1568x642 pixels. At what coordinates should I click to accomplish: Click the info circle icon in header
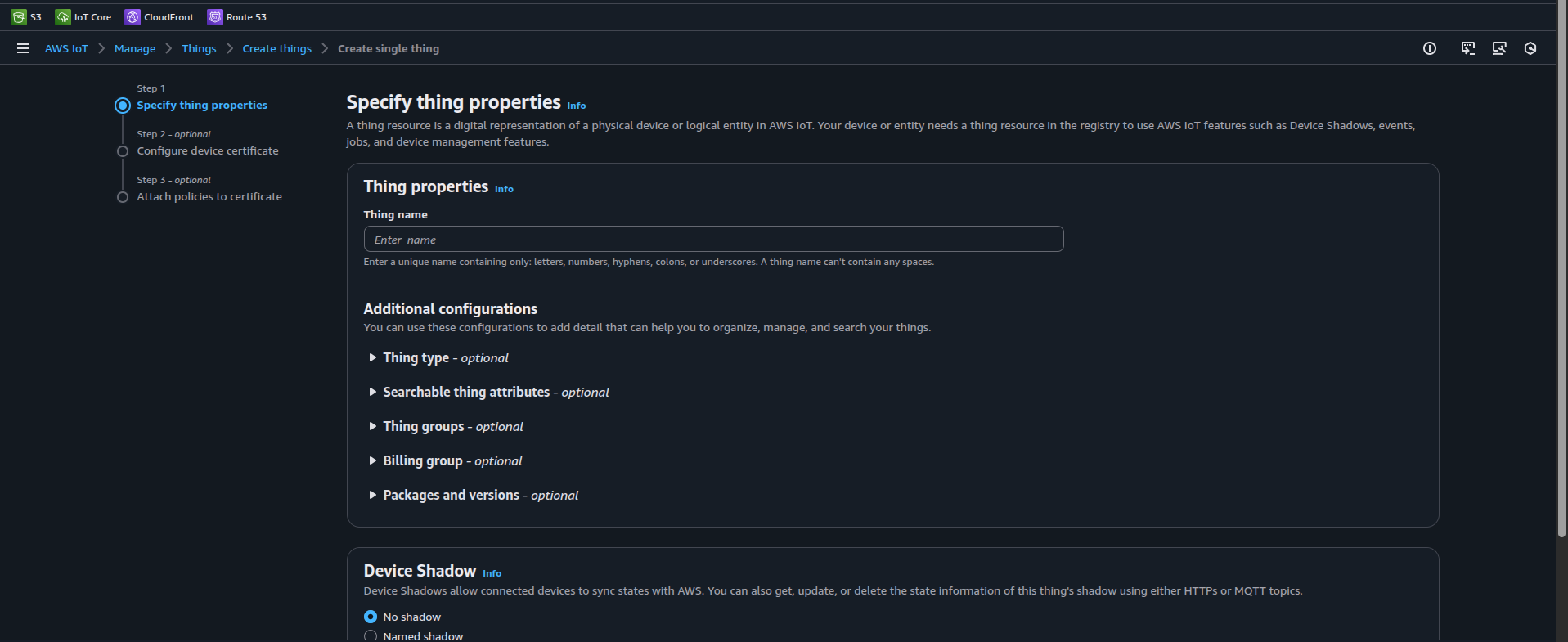1430,48
